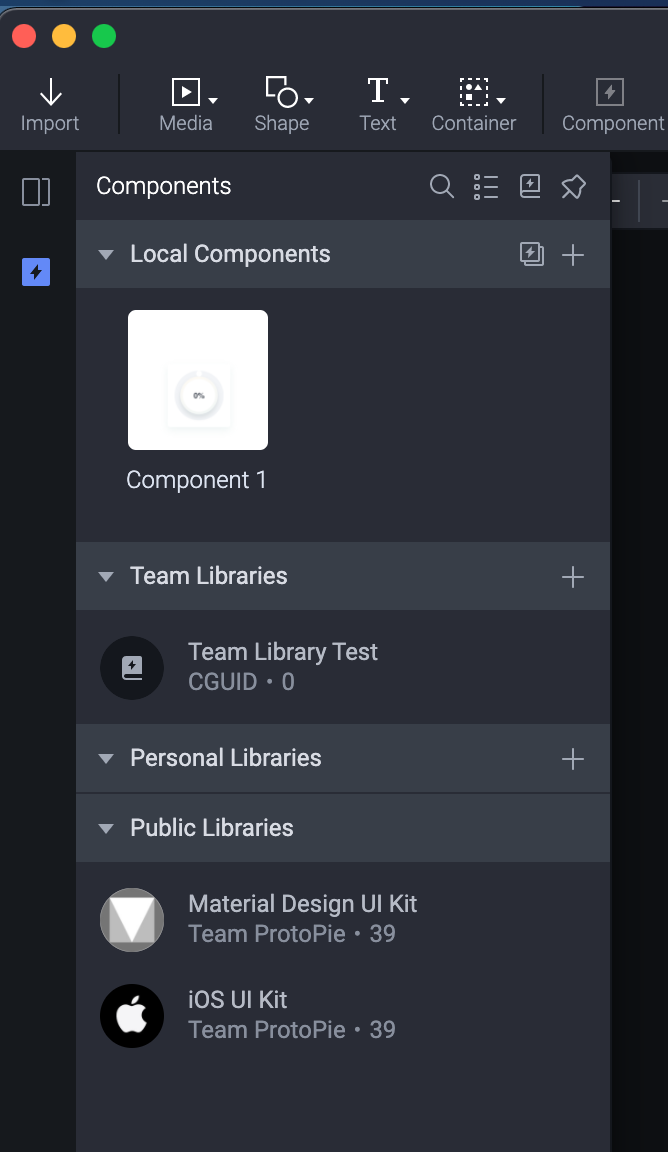Switch components to list view
668x1152 pixels.
click(x=486, y=186)
